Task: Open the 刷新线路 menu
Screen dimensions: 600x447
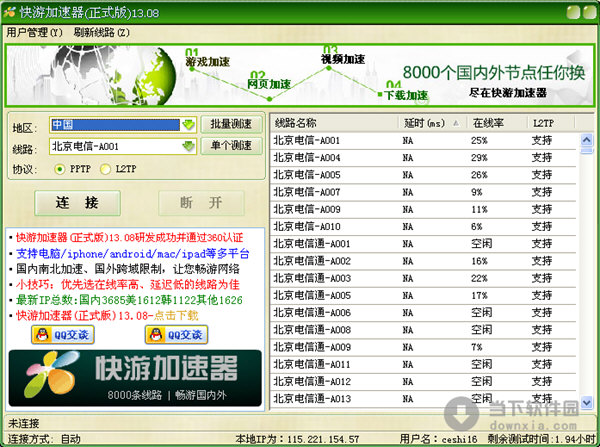Action: tap(102, 32)
